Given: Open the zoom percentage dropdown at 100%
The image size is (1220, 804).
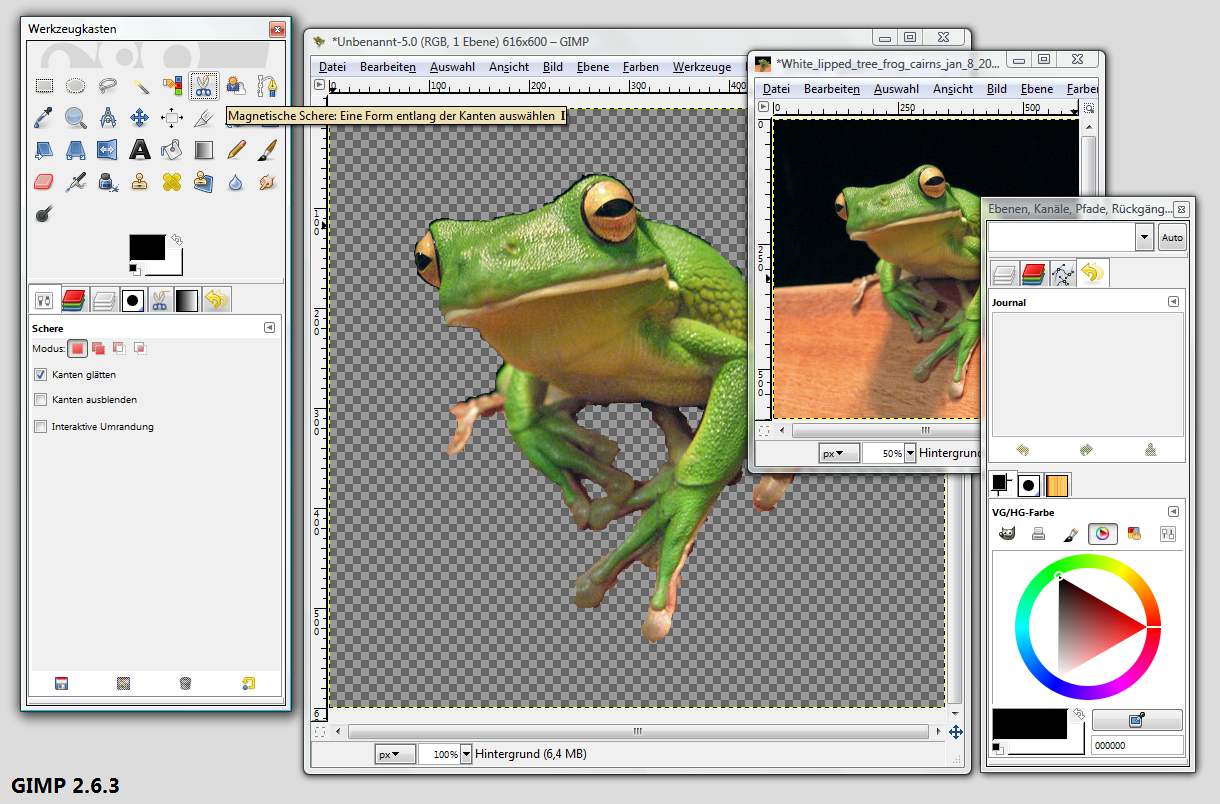Looking at the screenshot, I should coord(465,754).
